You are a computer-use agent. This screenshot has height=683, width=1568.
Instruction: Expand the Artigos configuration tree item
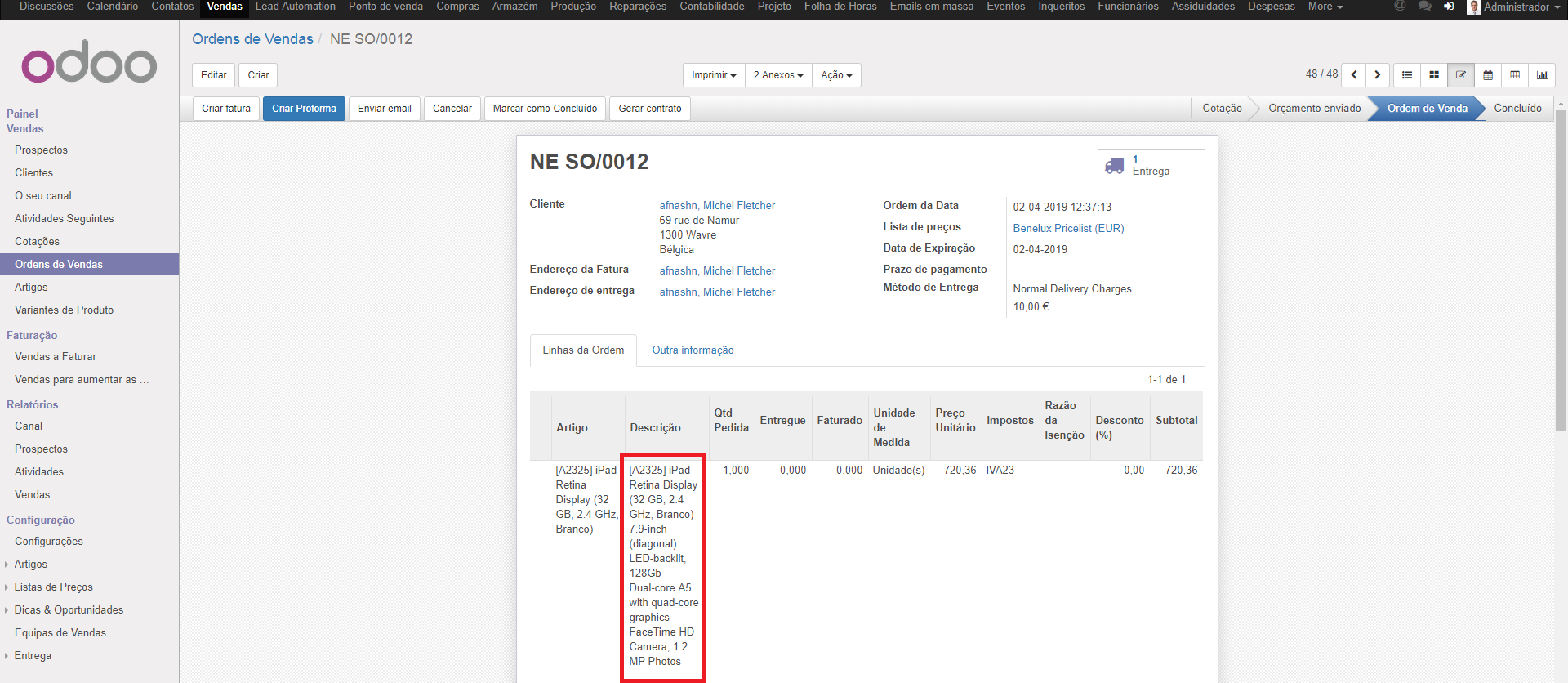30,565
